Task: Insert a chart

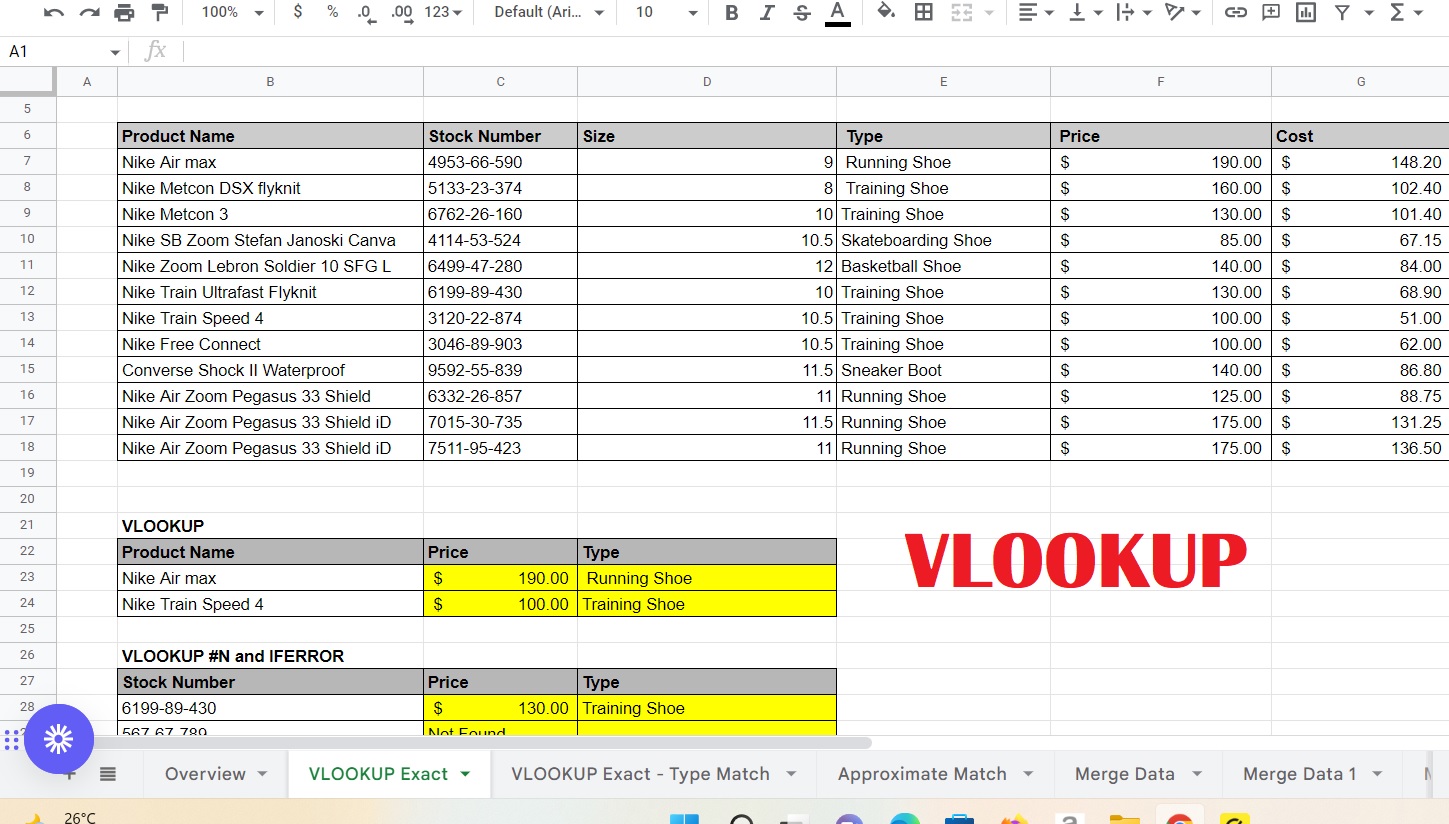Action: pos(1305,13)
